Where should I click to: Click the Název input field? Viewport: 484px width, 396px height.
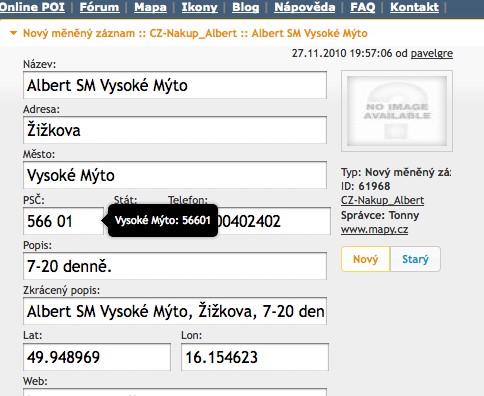click(175, 85)
